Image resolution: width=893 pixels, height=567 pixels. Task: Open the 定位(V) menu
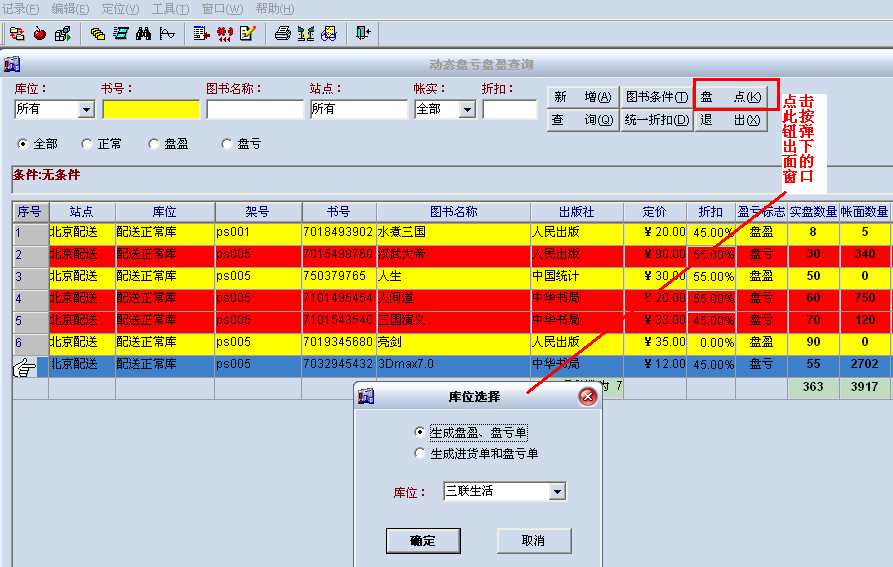[121, 9]
